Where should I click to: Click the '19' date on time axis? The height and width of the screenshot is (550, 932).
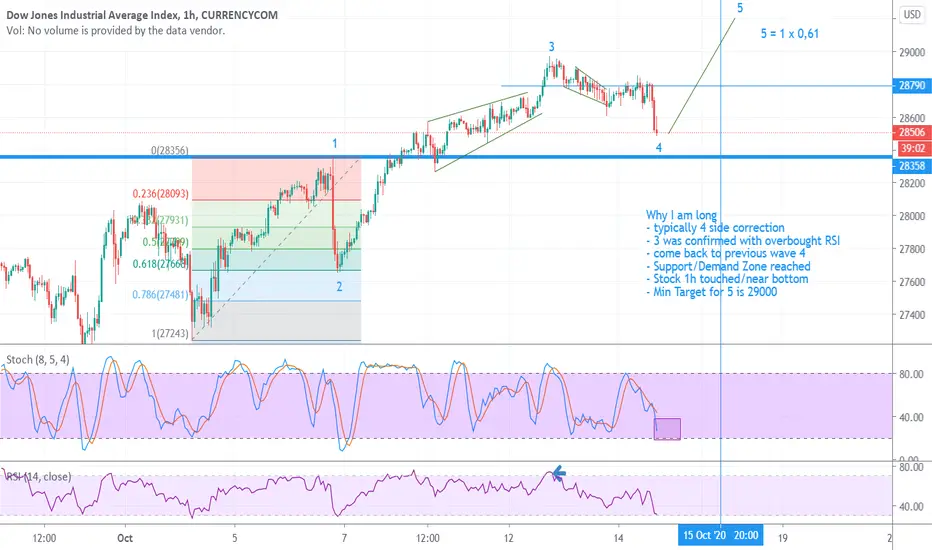(783, 538)
